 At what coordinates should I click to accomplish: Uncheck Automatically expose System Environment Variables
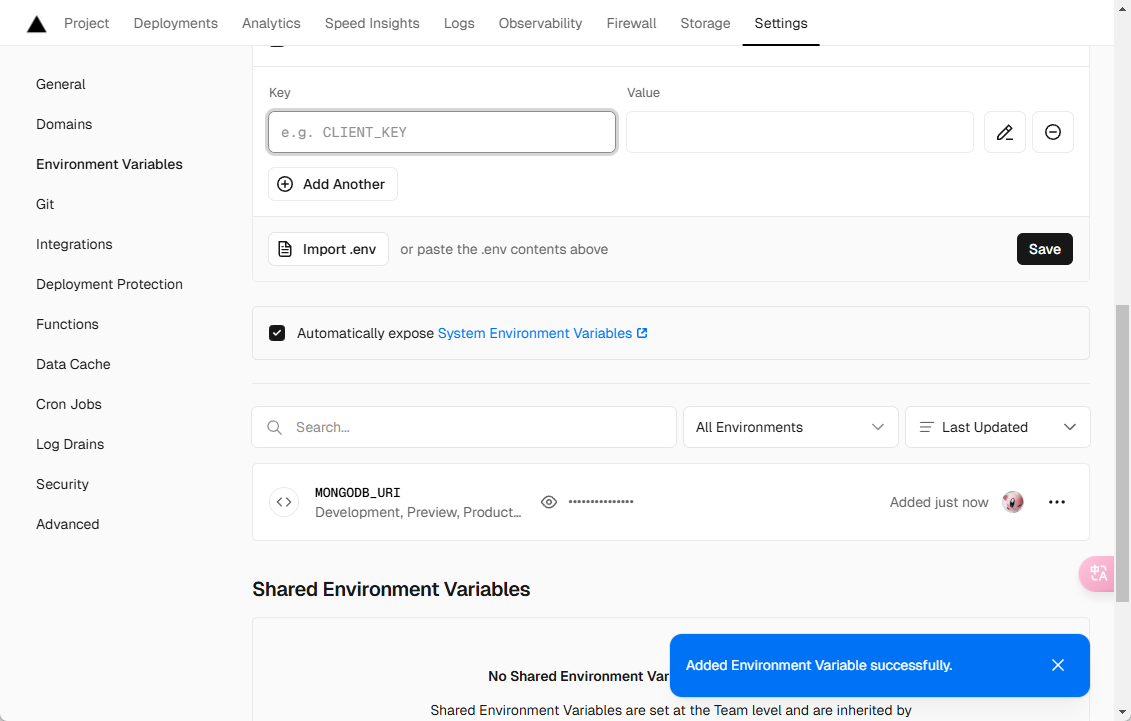[277, 333]
